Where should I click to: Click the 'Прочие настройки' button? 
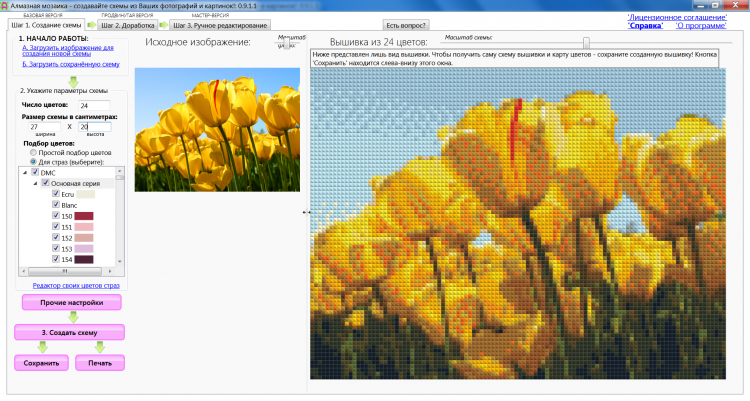pos(72,302)
